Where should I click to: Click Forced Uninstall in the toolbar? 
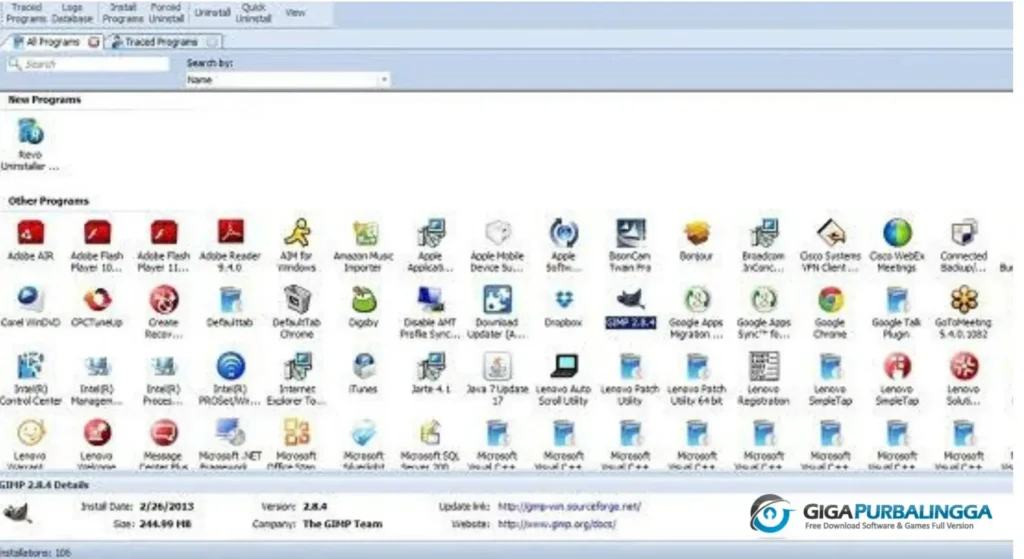click(166, 13)
